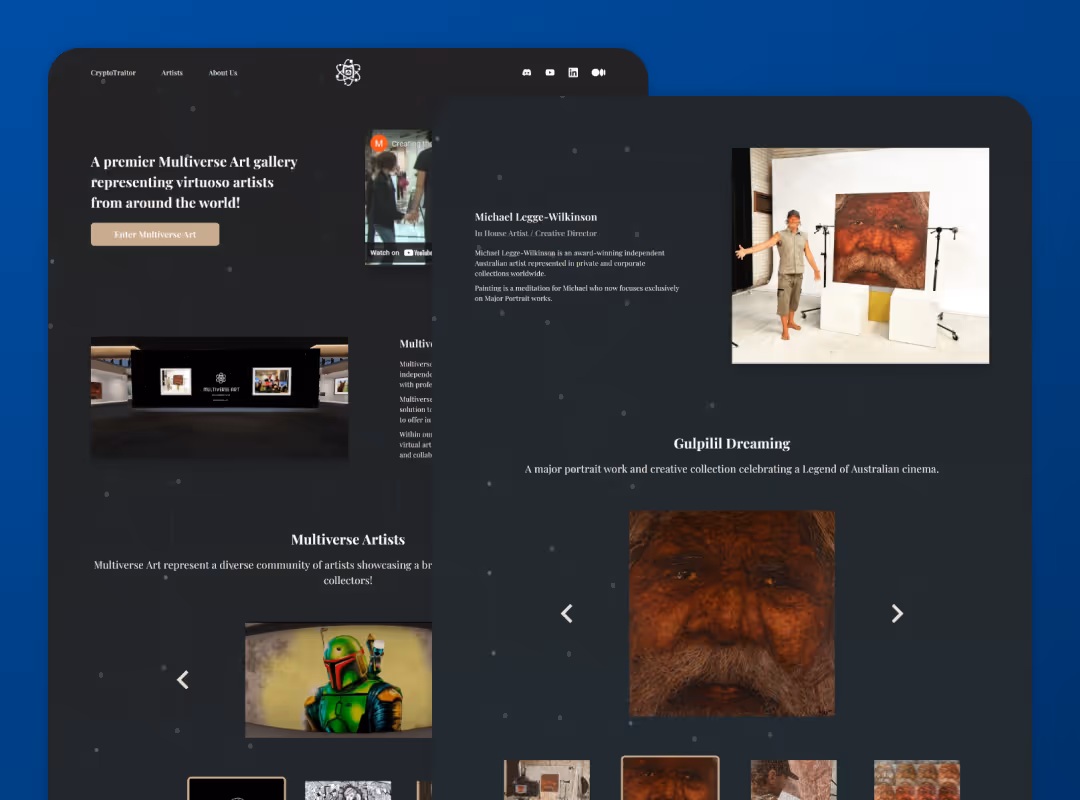Image resolution: width=1080 pixels, height=800 pixels.
Task: Click the Watch on YouTube link
Action: (401, 253)
